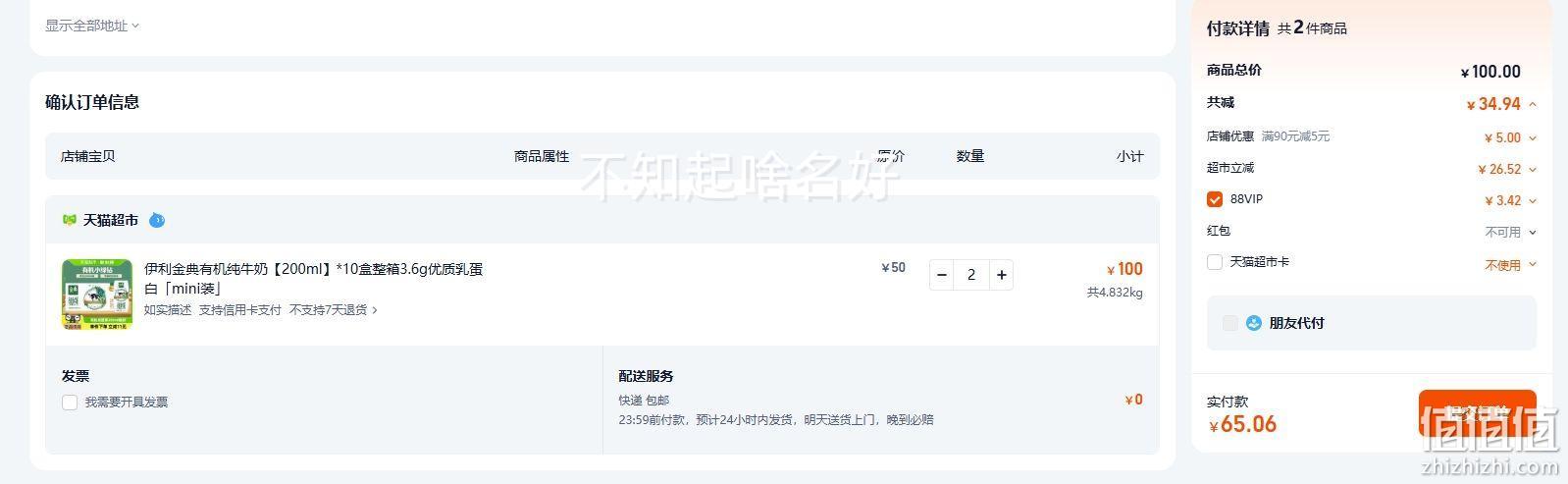The image size is (1568, 484).
Task: Expand 店铺优惠 5.00 discount options
Action: click(1533, 138)
